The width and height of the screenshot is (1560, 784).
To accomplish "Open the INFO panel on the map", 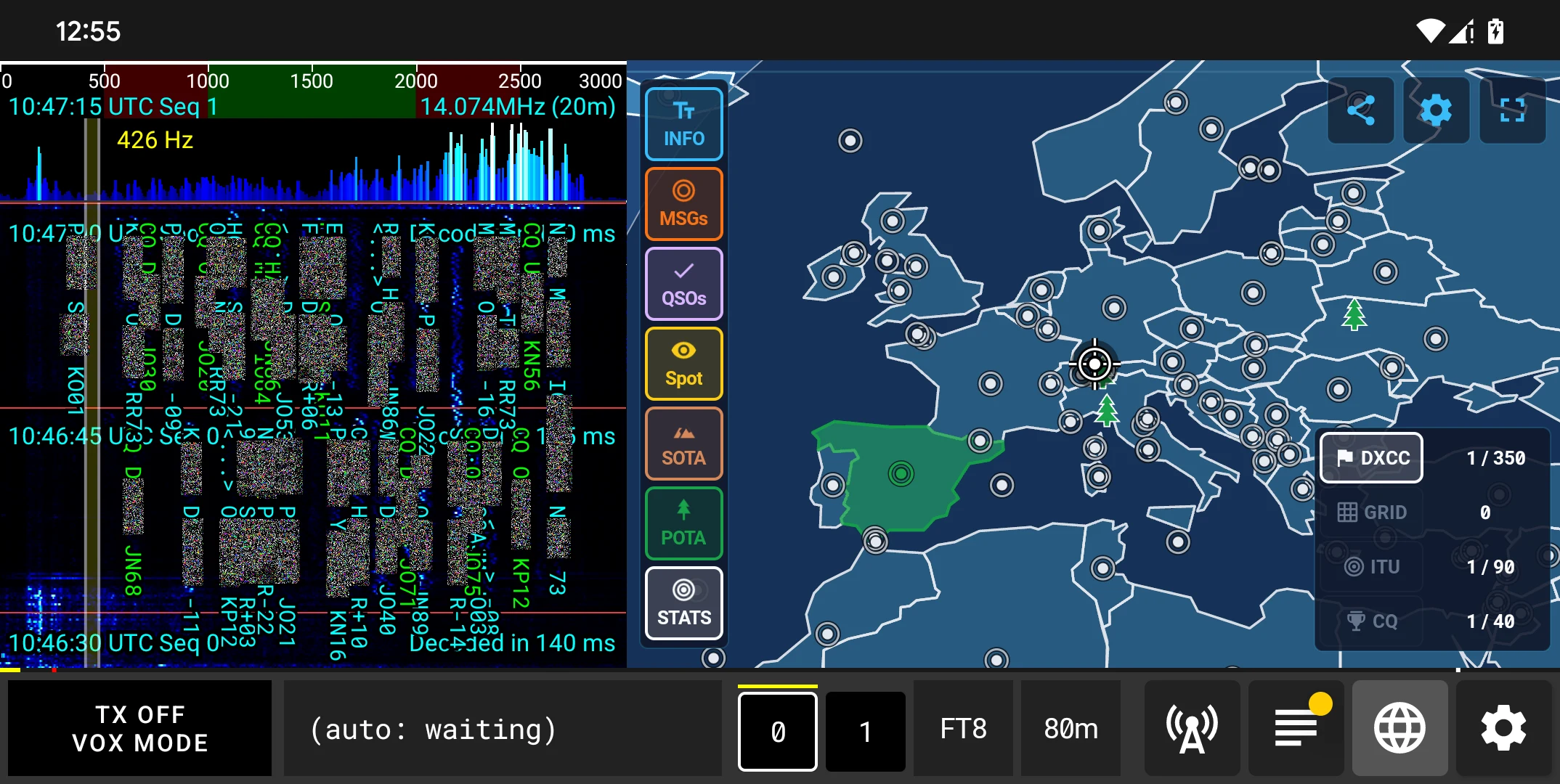I will [x=683, y=124].
